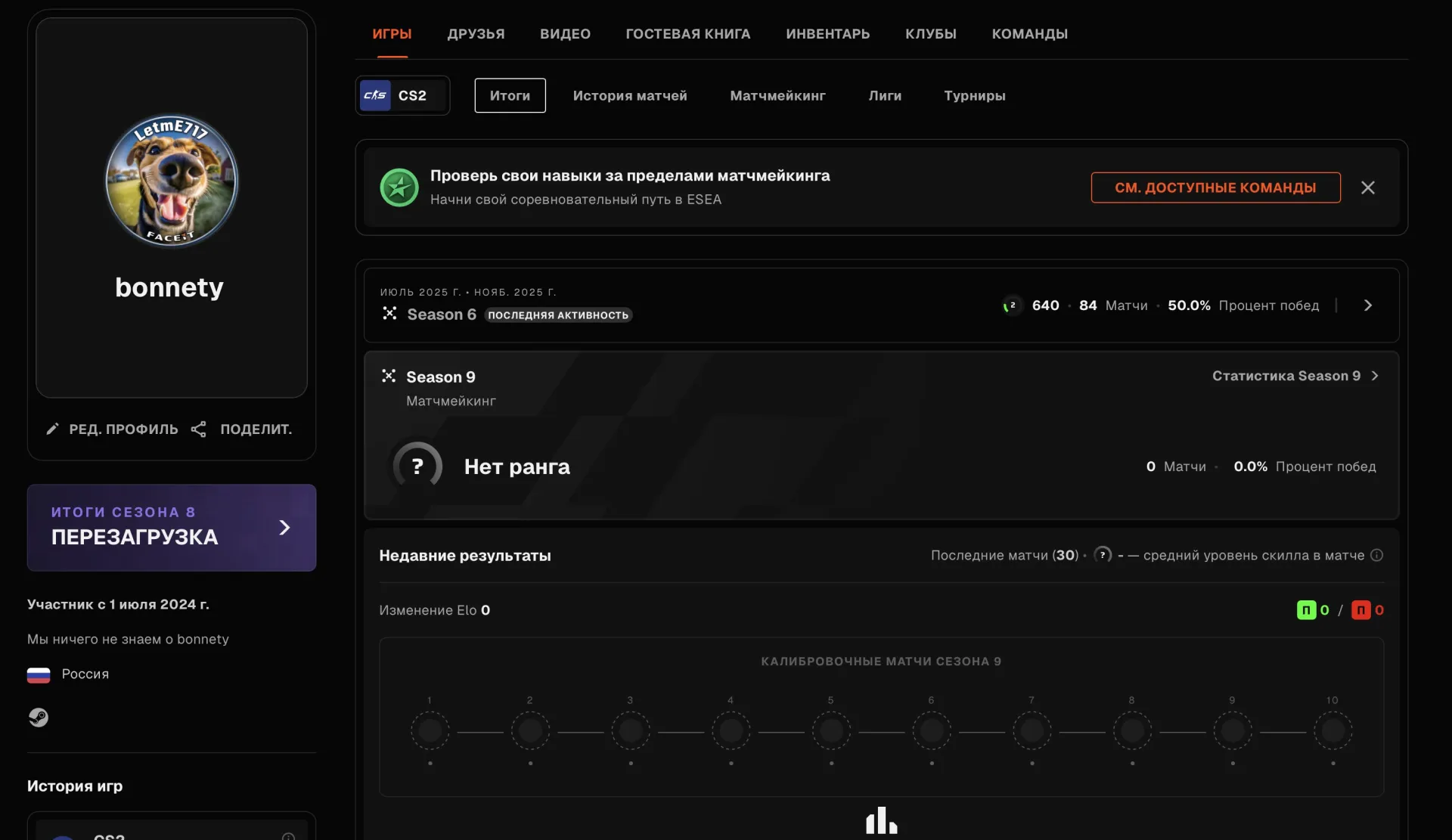Click the ПОСЛЕДНЯЯ АКТИВНОСТЬ label
This screenshot has height=840, width=1452.
[558, 315]
